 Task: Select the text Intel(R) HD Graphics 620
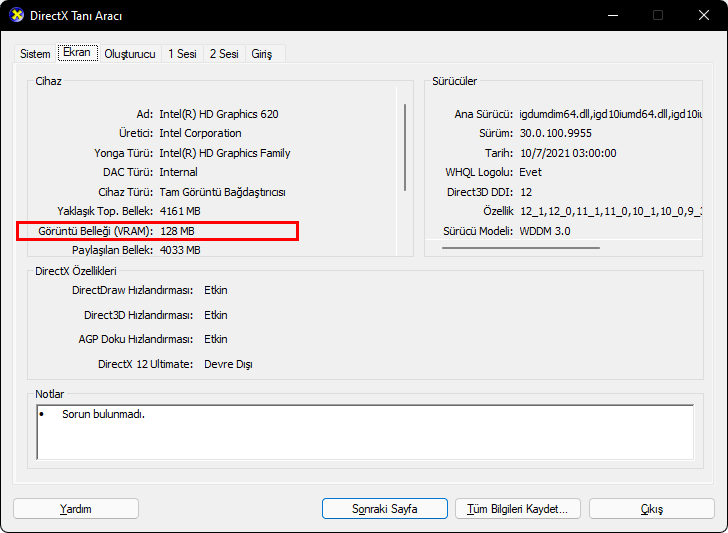219,114
